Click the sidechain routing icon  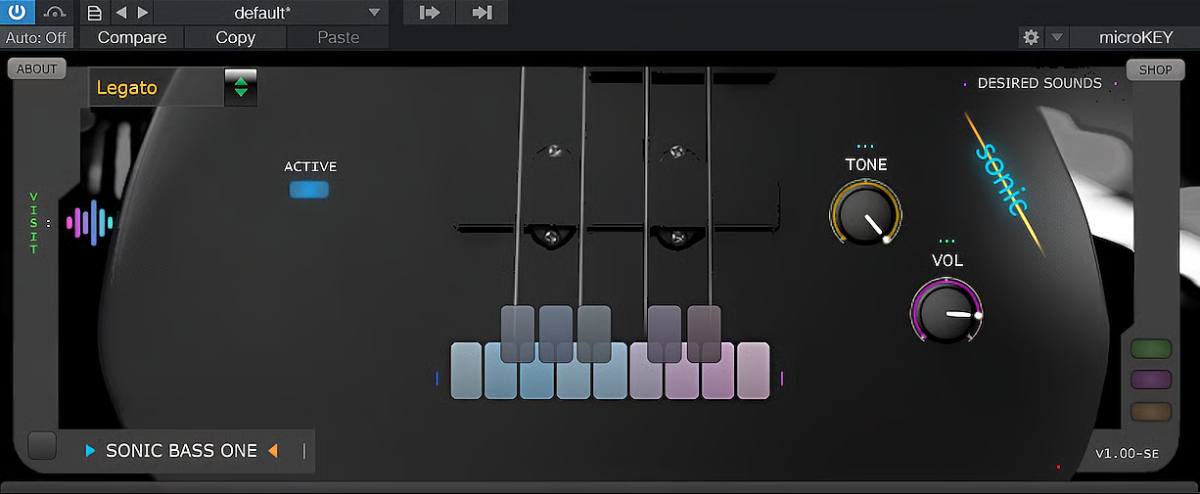pyautogui.click(x=56, y=13)
